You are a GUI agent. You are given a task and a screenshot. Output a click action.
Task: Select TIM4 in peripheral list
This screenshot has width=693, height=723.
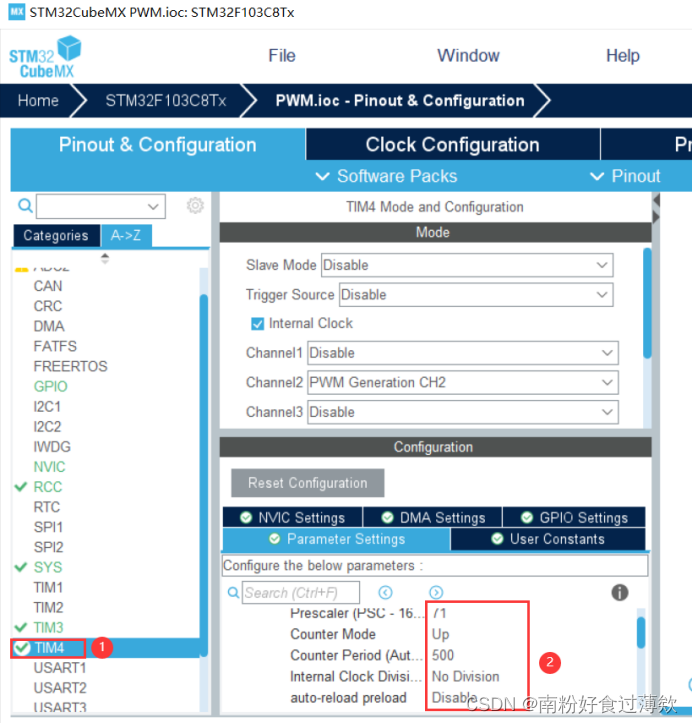49,648
